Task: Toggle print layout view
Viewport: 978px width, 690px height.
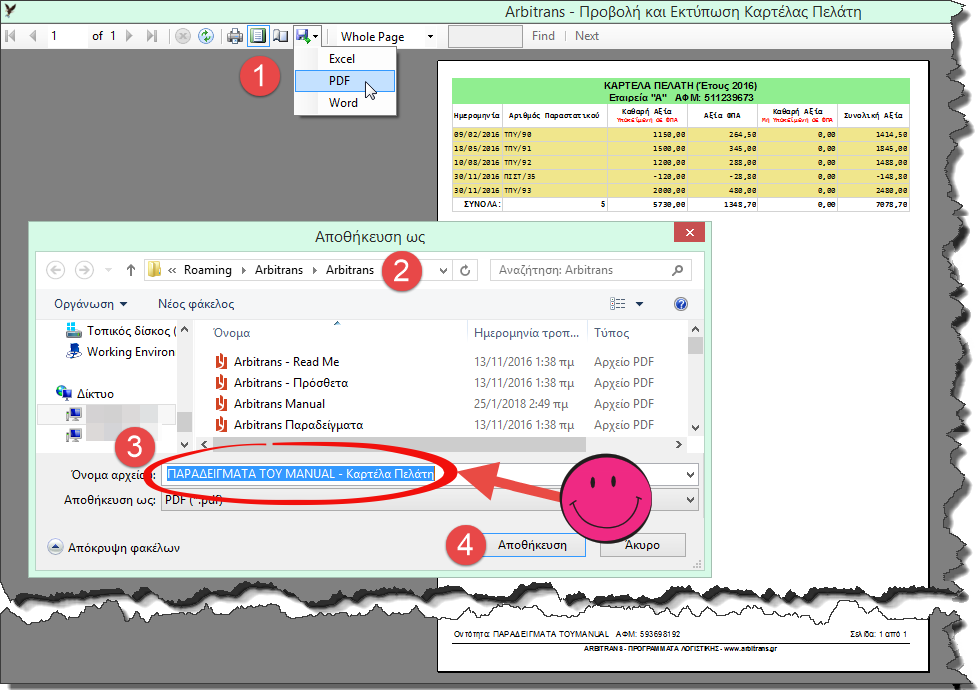Action: click(x=258, y=36)
